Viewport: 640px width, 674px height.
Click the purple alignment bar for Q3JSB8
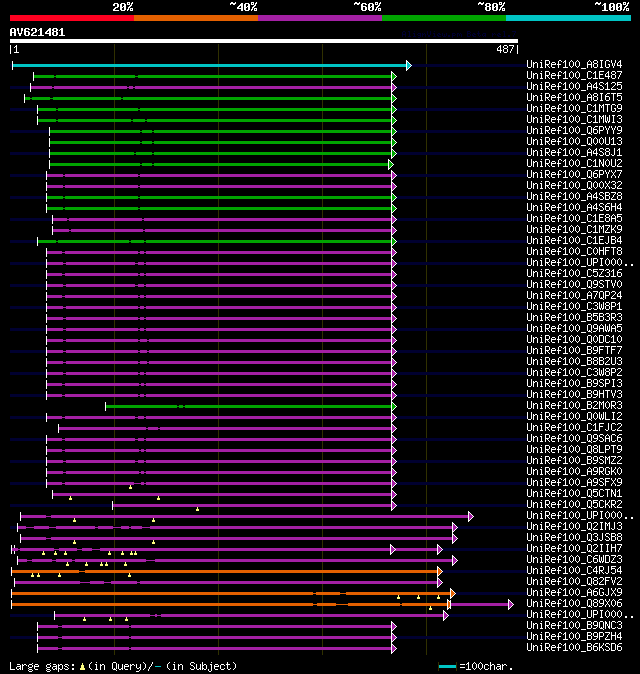[x=237, y=538]
